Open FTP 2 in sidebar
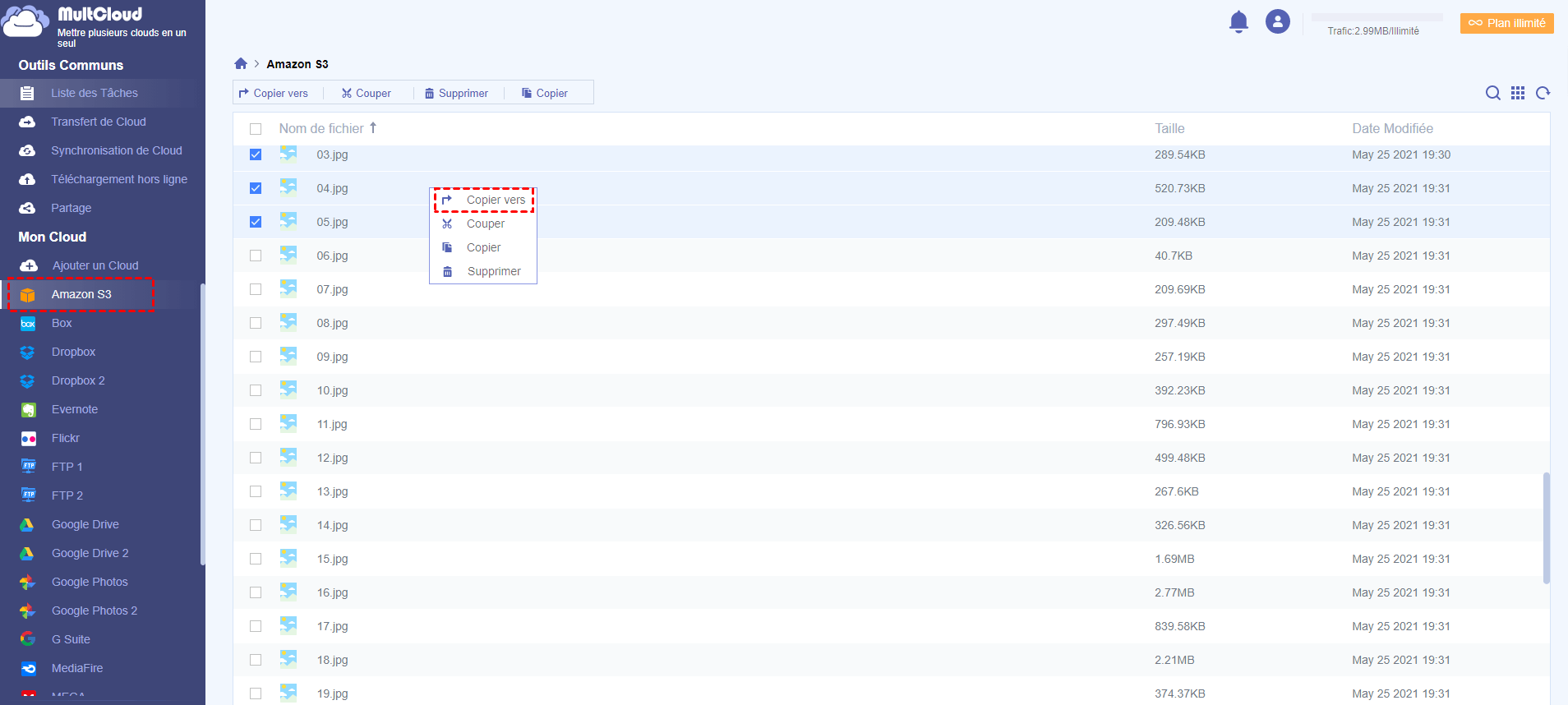1568x705 pixels. pyautogui.click(x=67, y=495)
